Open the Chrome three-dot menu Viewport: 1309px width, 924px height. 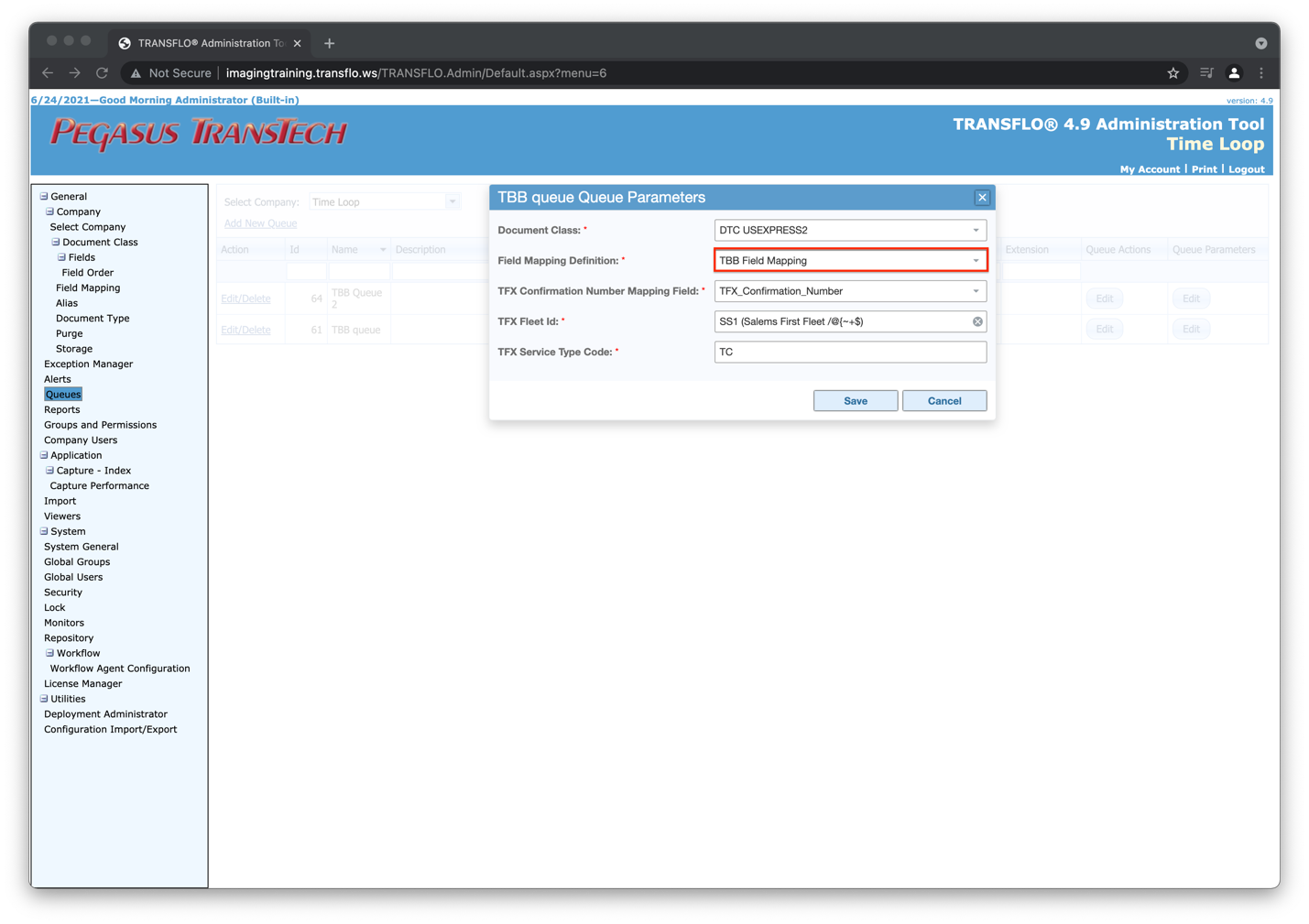click(x=1261, y=73)
